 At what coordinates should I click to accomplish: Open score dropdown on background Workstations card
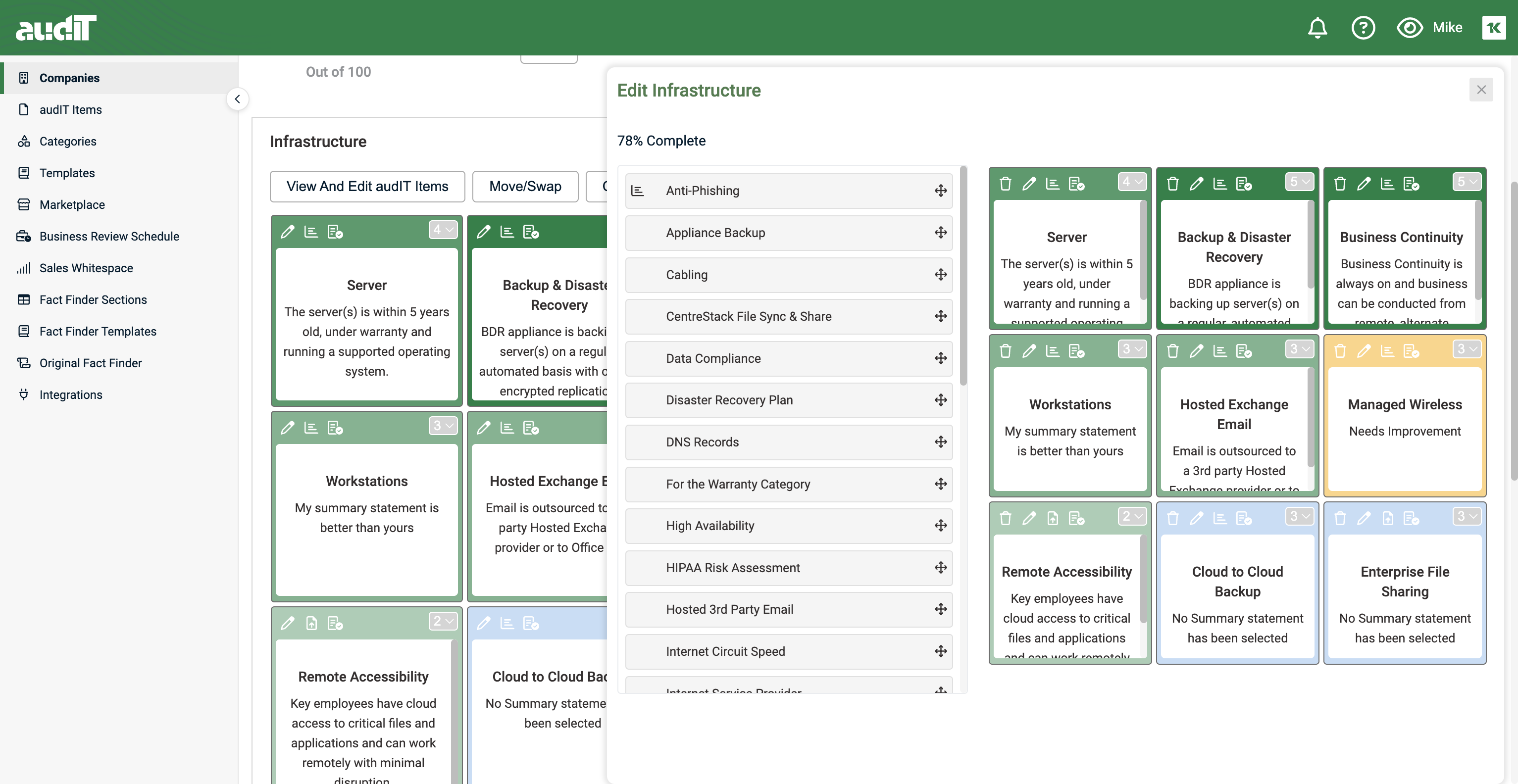click(443, 425)
